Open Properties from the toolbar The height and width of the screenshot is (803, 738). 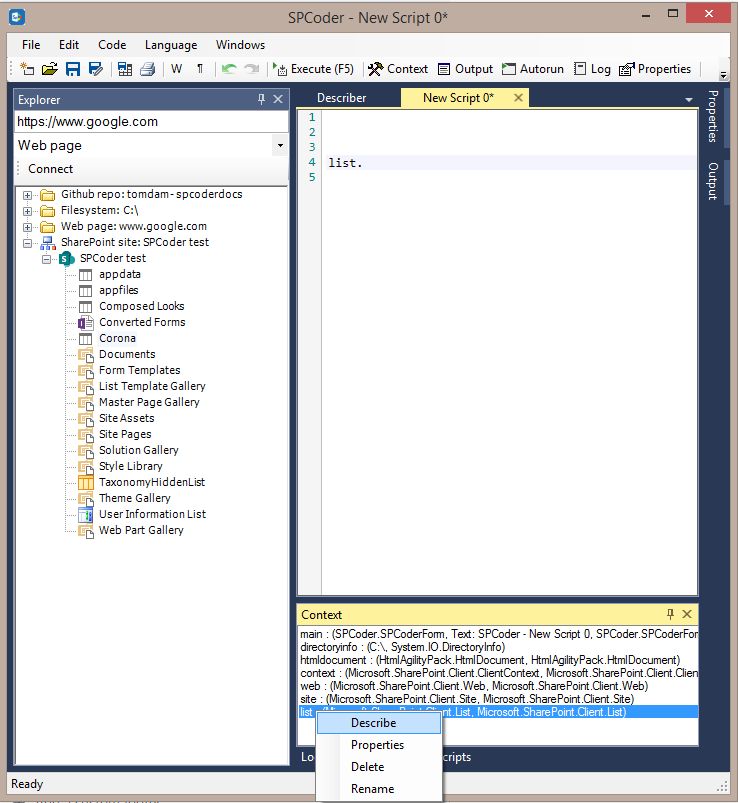point(655,69)
